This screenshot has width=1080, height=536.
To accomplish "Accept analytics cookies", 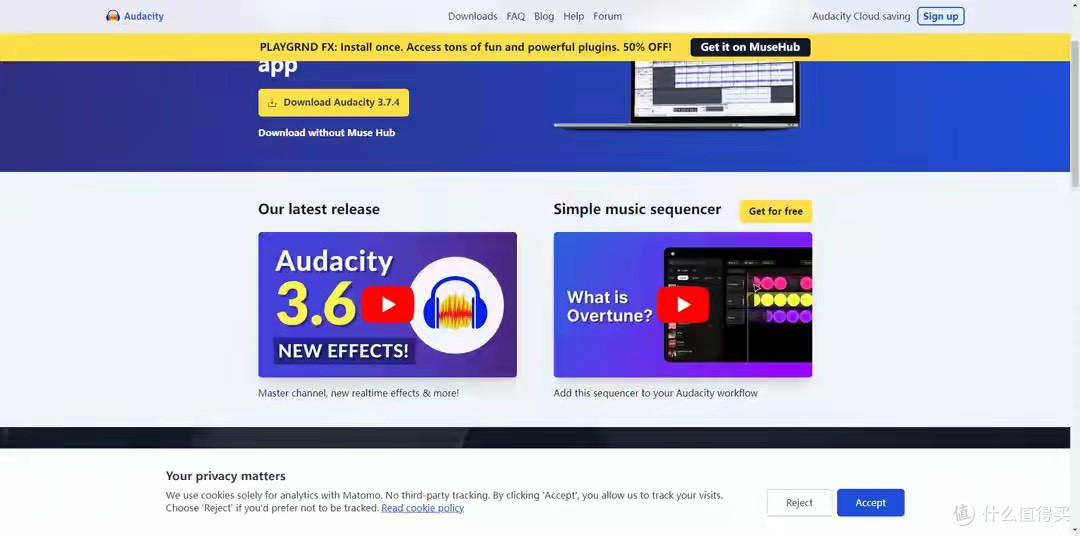I will 871,503.
